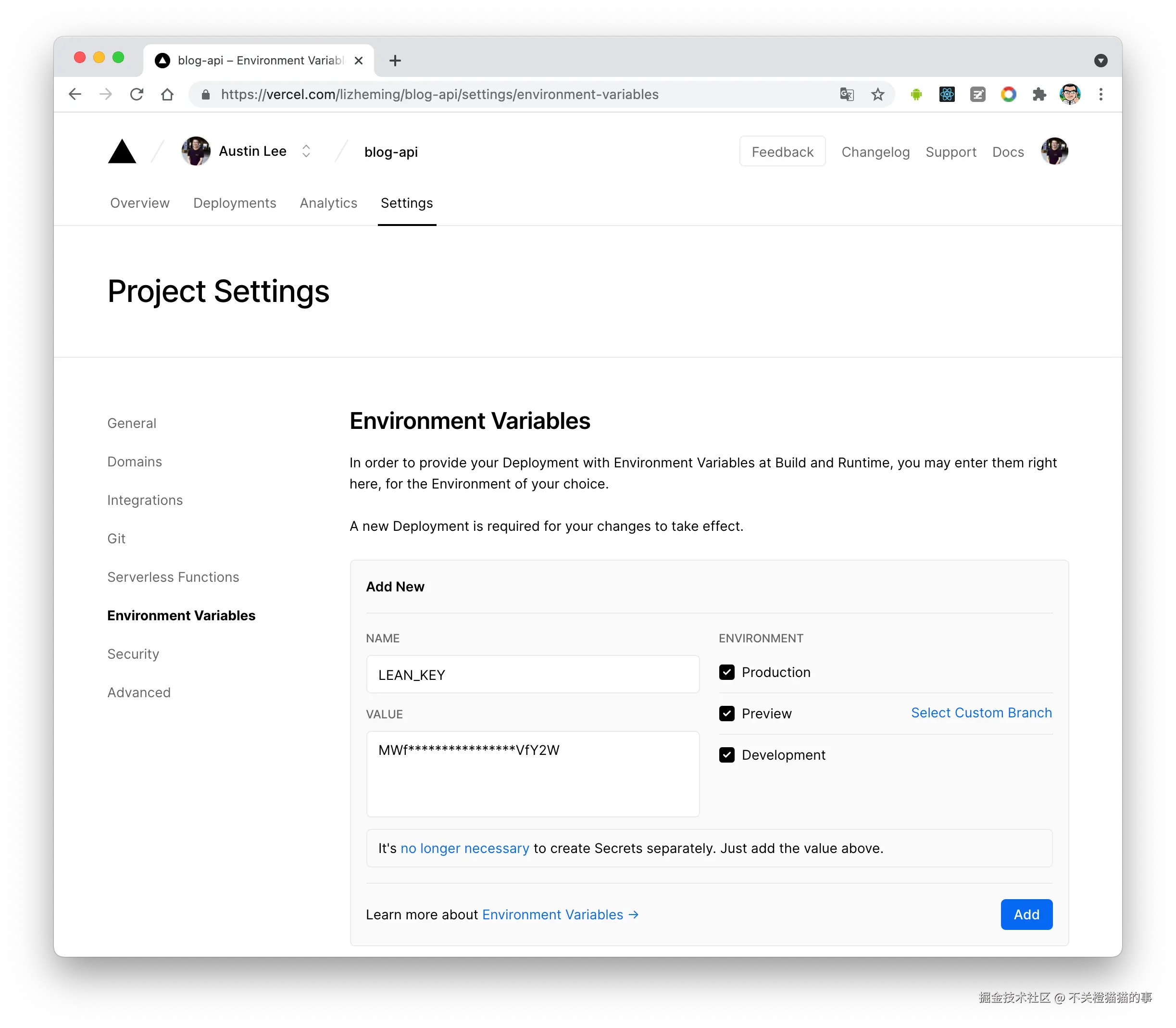Switch to the Overview tab
Viewport: 1176px width, 1028px height.
pyautogui.click(x=140, y=203)
